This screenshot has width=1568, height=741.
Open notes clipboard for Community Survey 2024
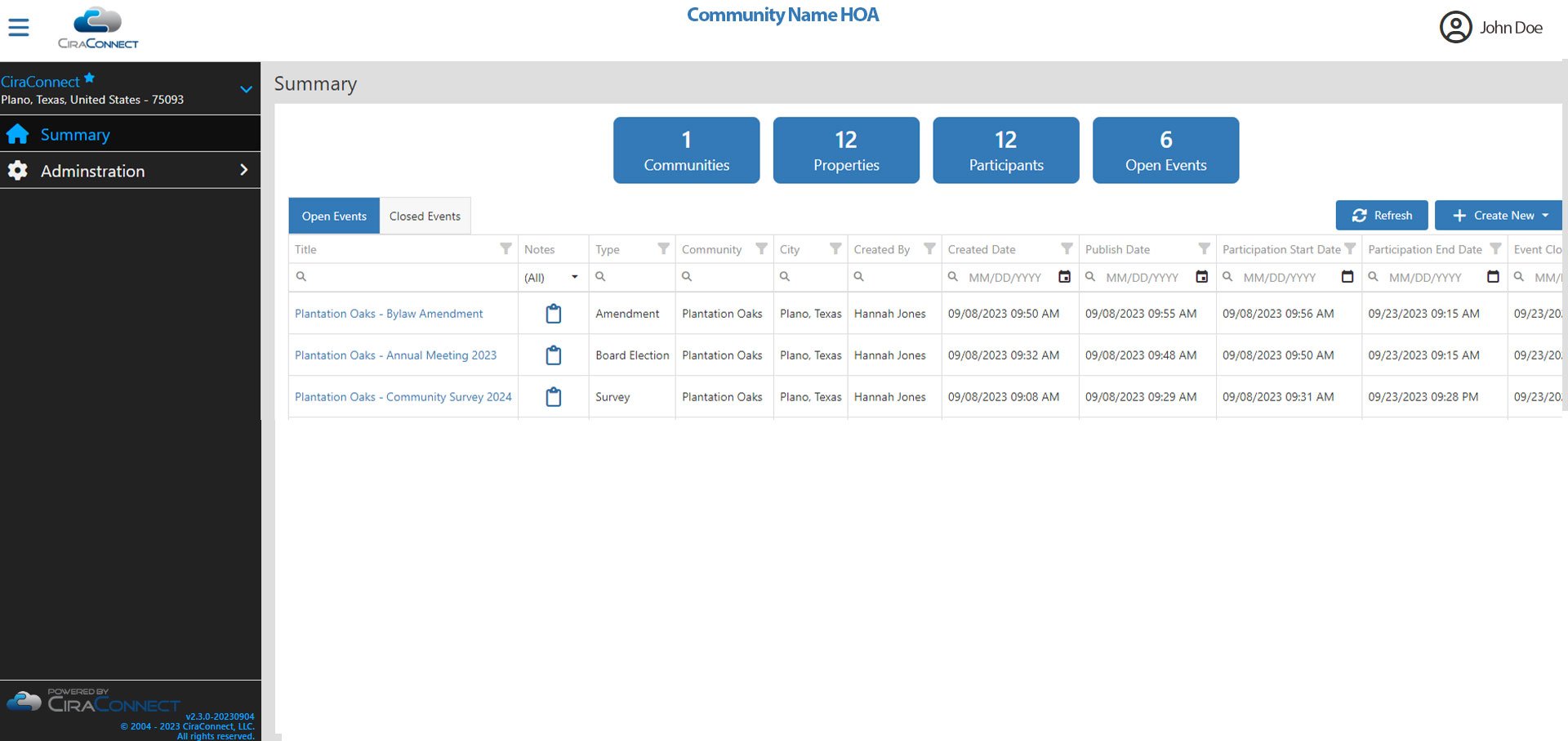click(x=553, y=397)
